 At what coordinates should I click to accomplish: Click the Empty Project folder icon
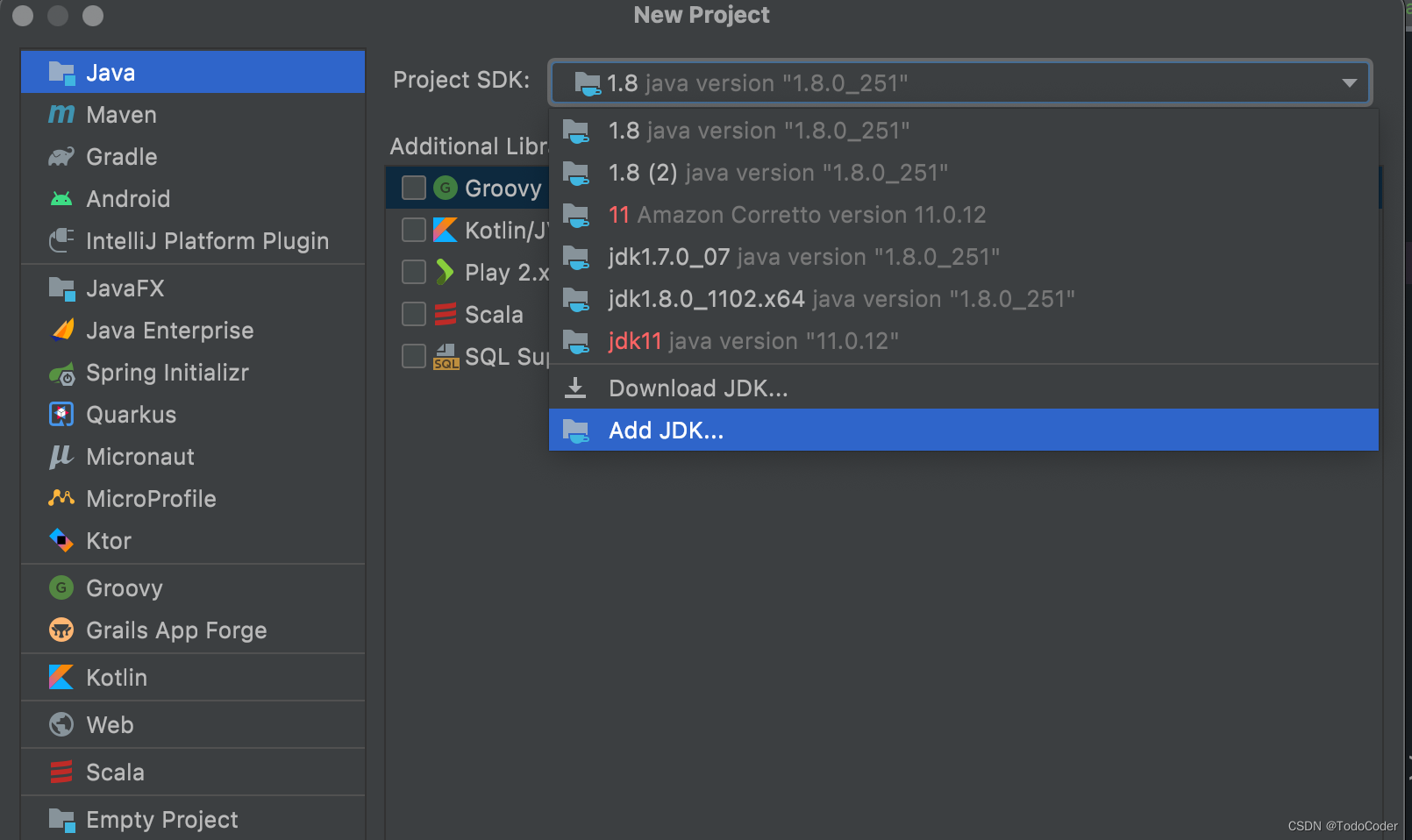tap(61, 820)
